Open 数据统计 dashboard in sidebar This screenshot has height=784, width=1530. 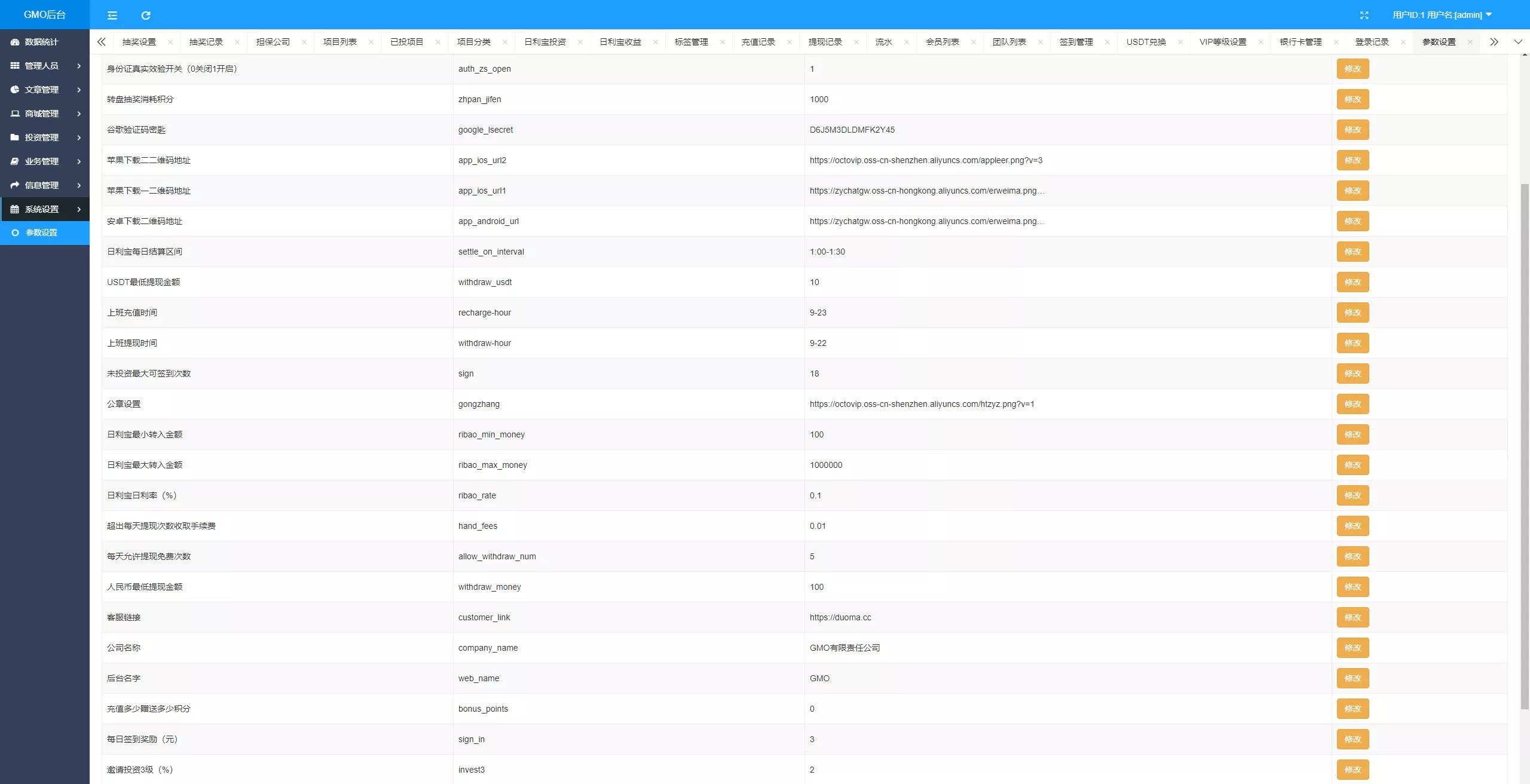[x=45, y=42]
